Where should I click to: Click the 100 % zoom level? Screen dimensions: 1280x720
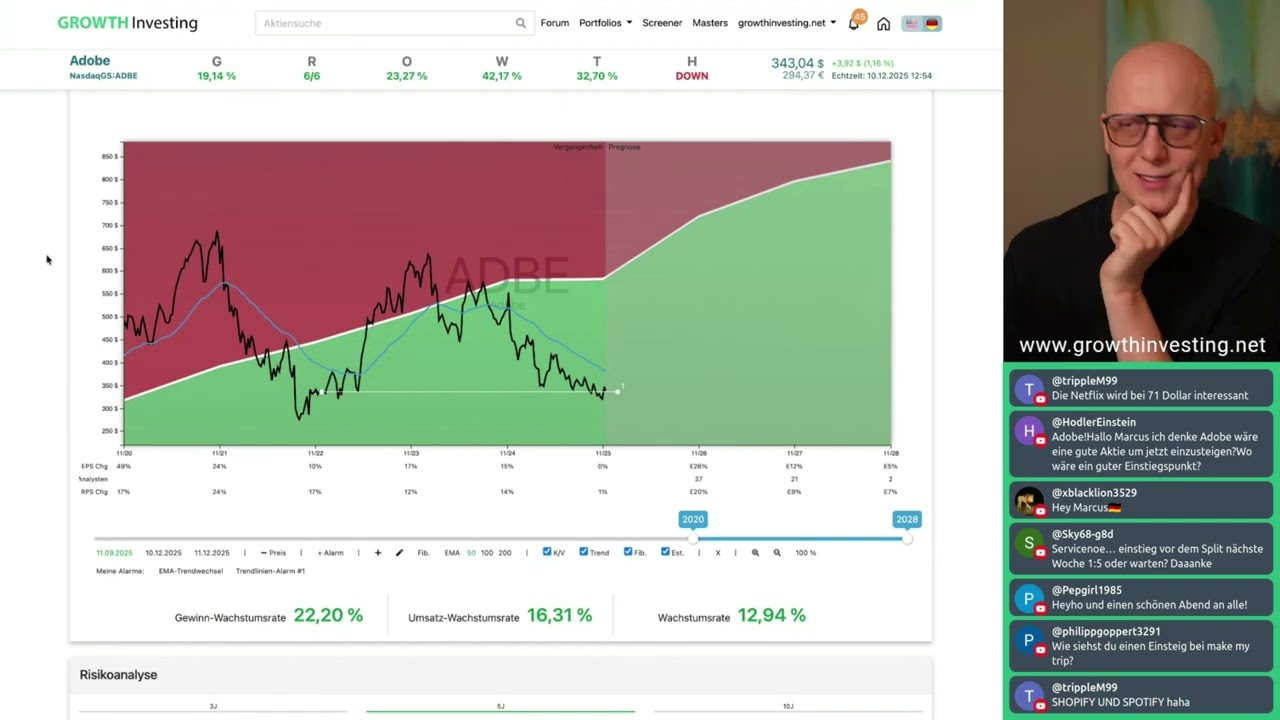(805, 553)
